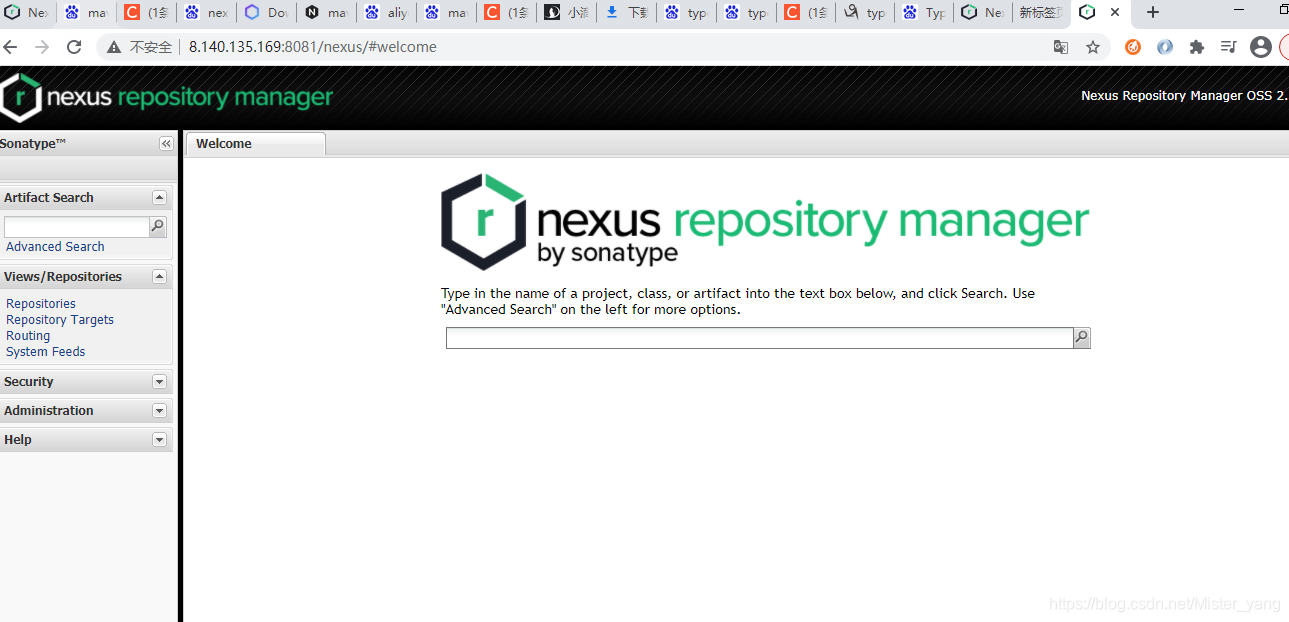1289x622 pixels.
Task: Click the main welcome search text box
Action: pyautogui.click(x=759, y=338)
